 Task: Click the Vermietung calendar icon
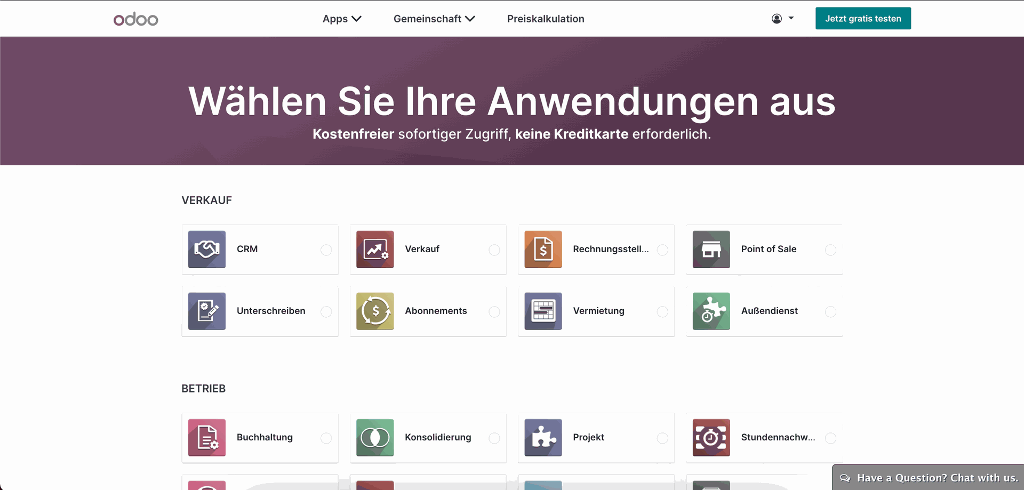click(543, 311)
